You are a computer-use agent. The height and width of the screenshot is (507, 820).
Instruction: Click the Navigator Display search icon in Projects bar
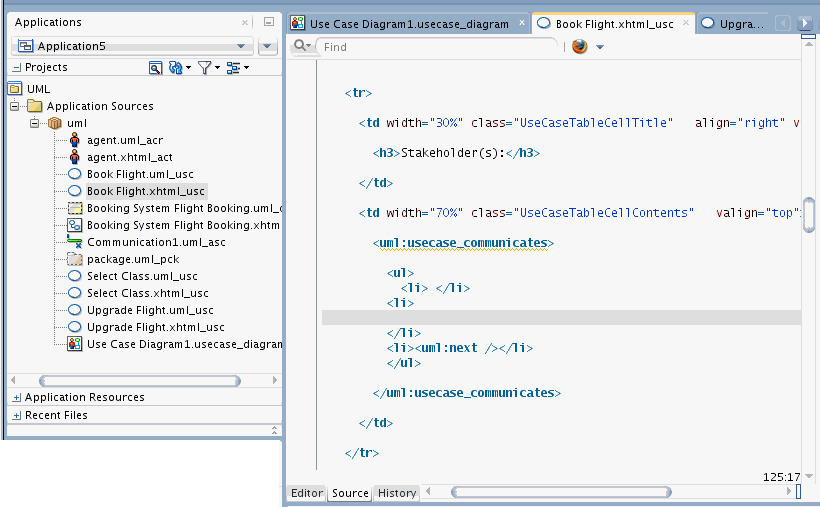click(155, 67)
